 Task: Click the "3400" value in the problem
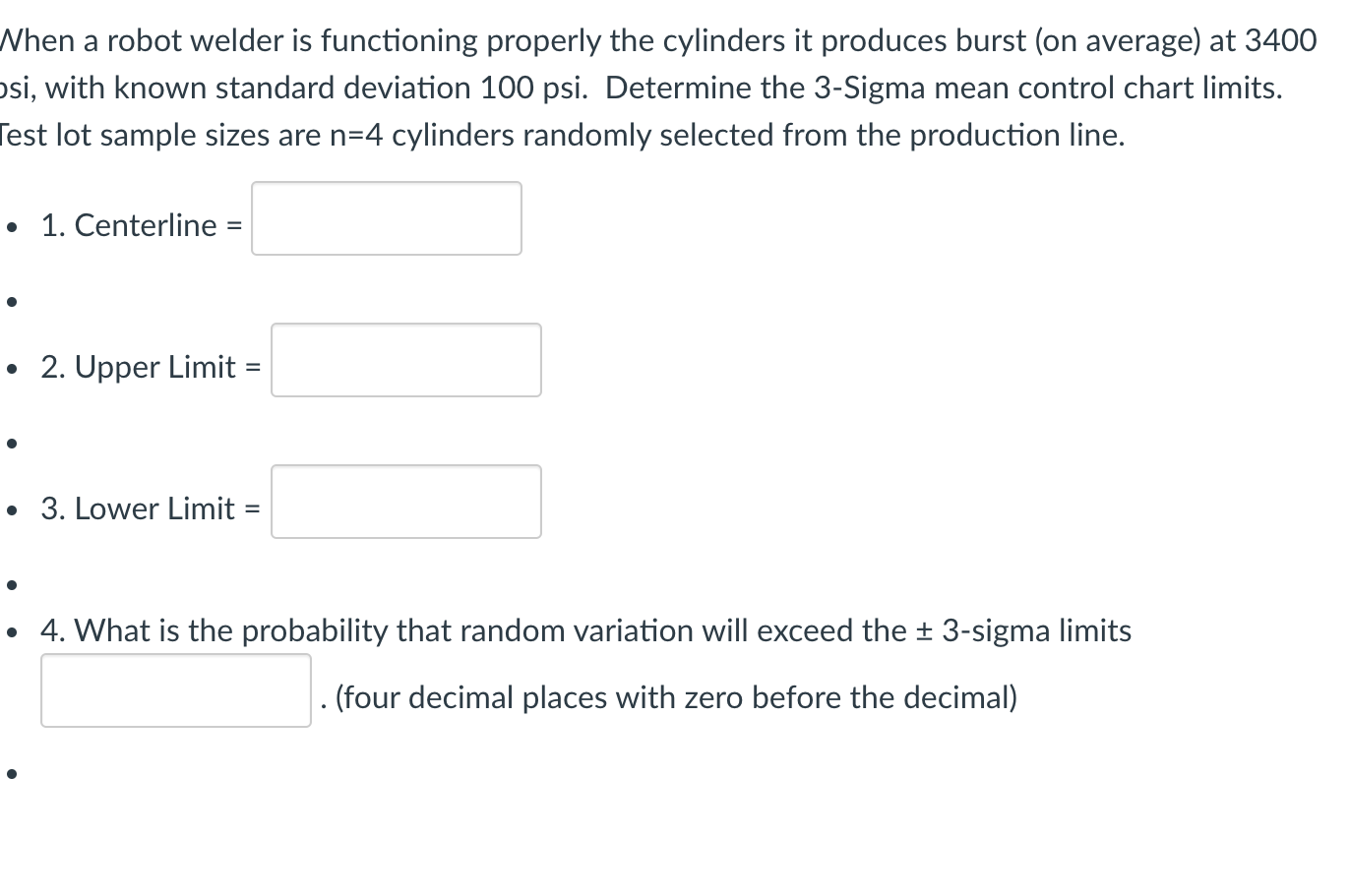coord(1279,40)
